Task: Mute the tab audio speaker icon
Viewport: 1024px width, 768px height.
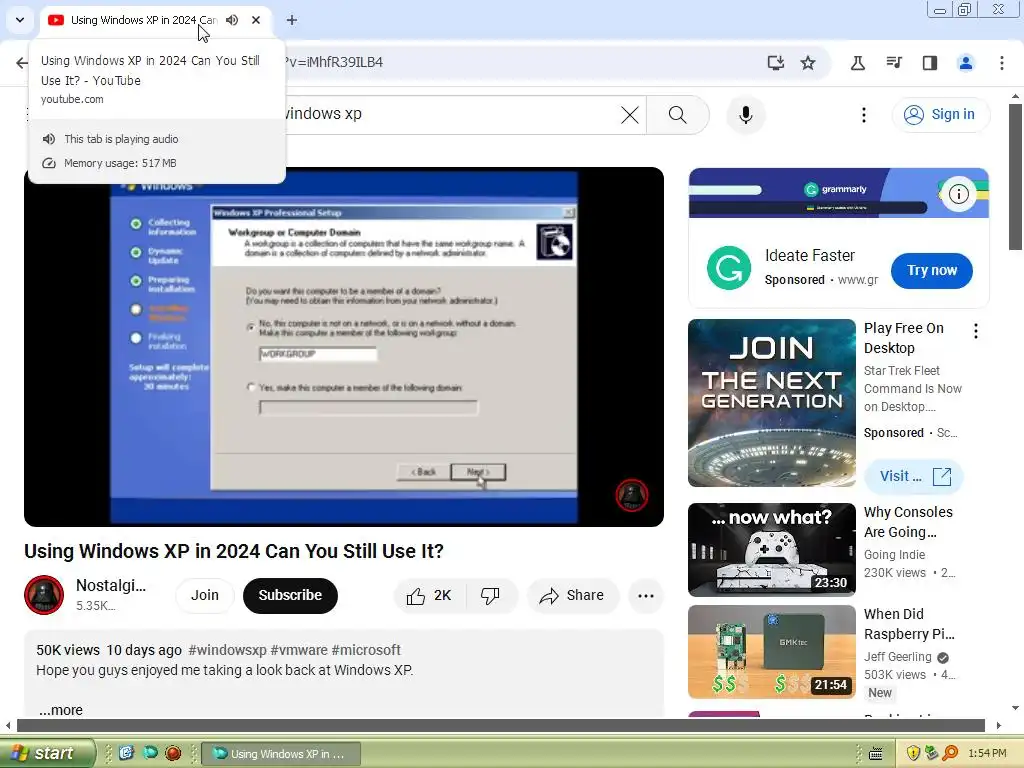Action: coord(232,20)
